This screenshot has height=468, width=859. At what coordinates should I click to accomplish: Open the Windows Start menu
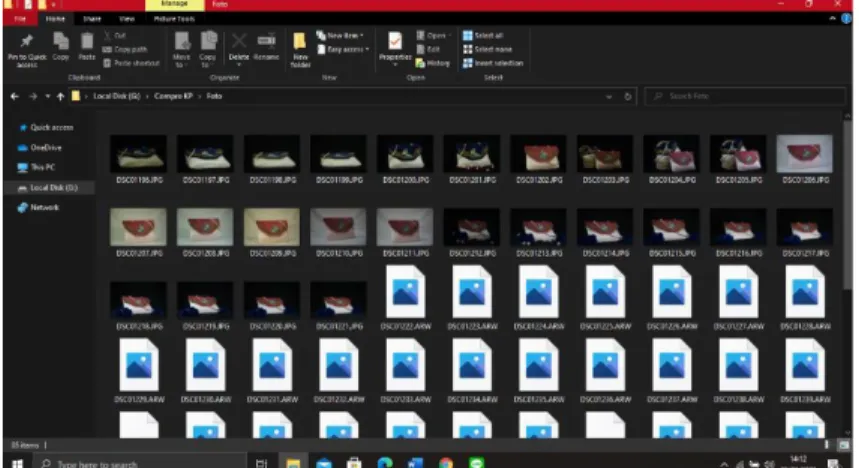pos(17,464)
